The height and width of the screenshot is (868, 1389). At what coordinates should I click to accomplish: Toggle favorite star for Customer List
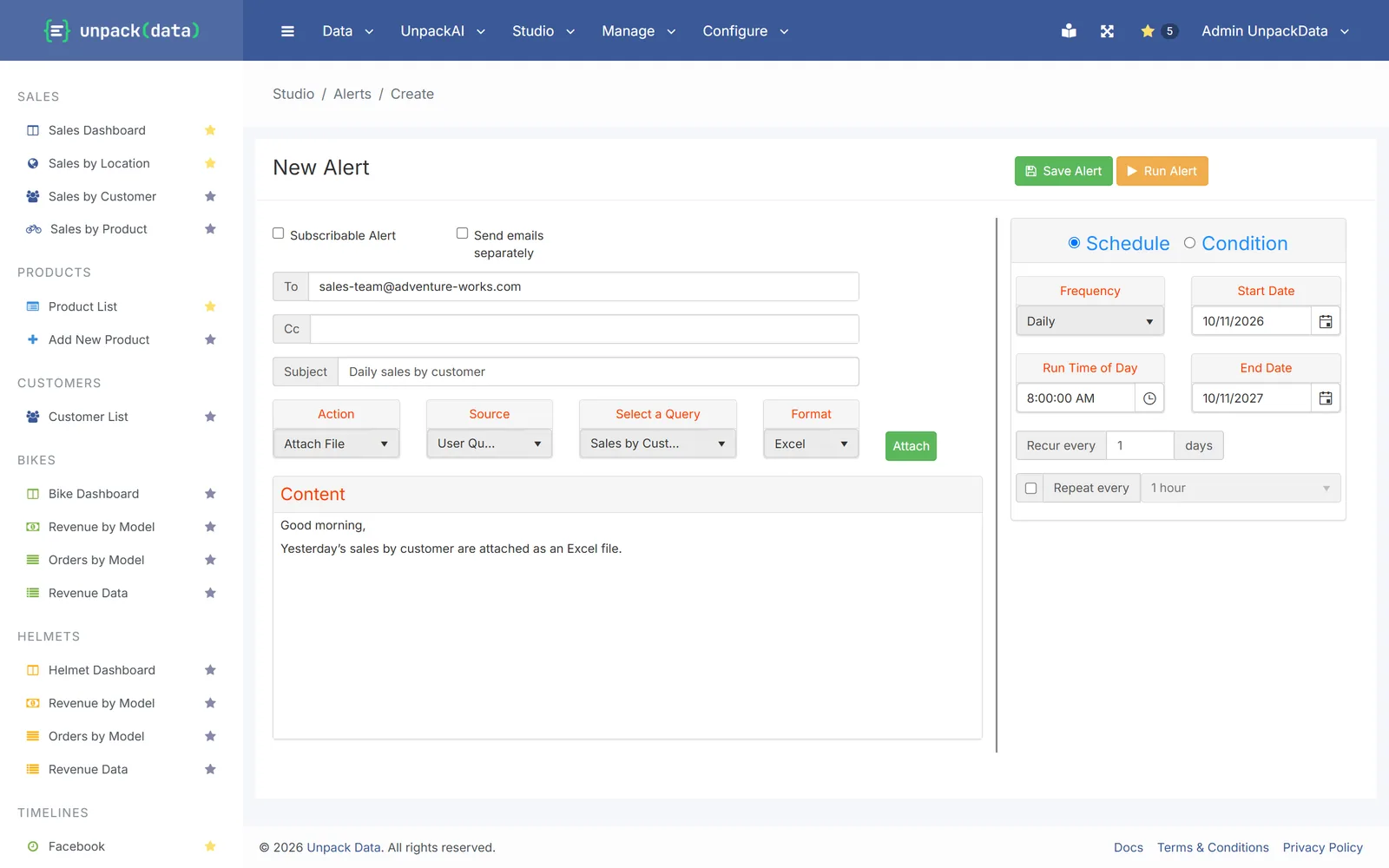coord(210,417)
